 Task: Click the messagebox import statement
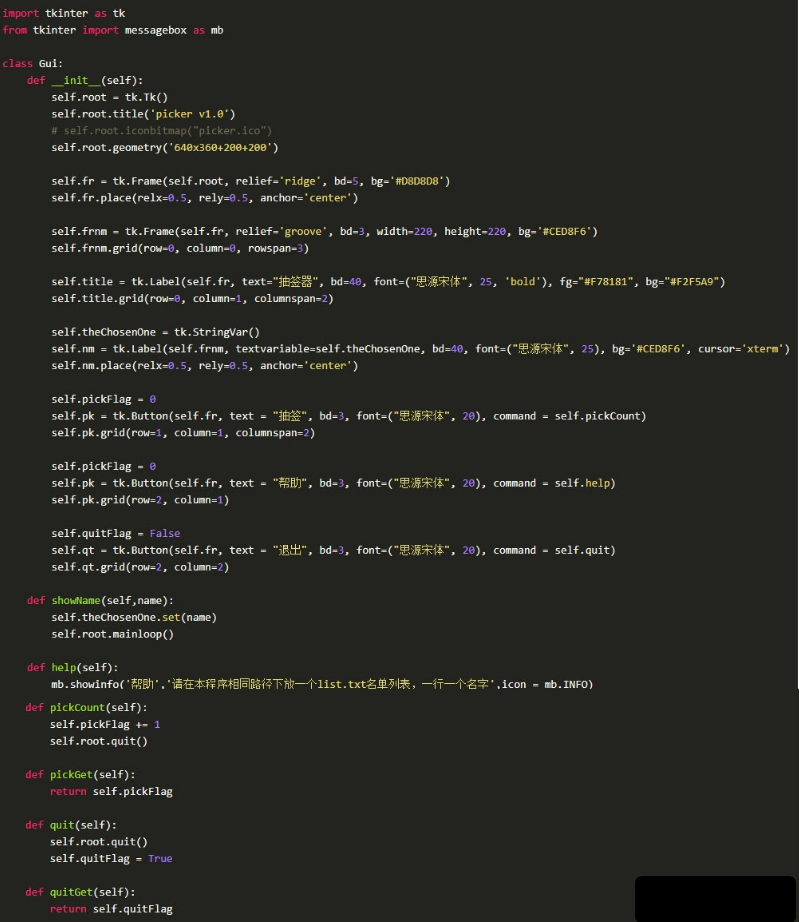click(x=112, y=30)
